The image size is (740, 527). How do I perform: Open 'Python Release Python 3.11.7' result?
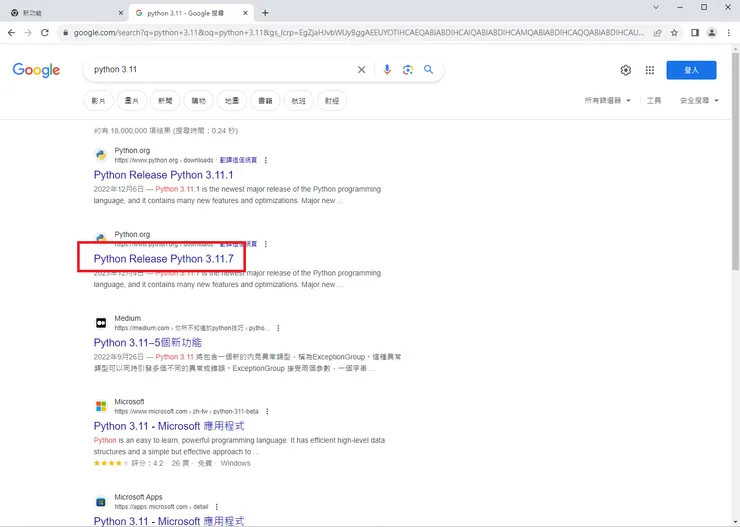pos(163,259)
